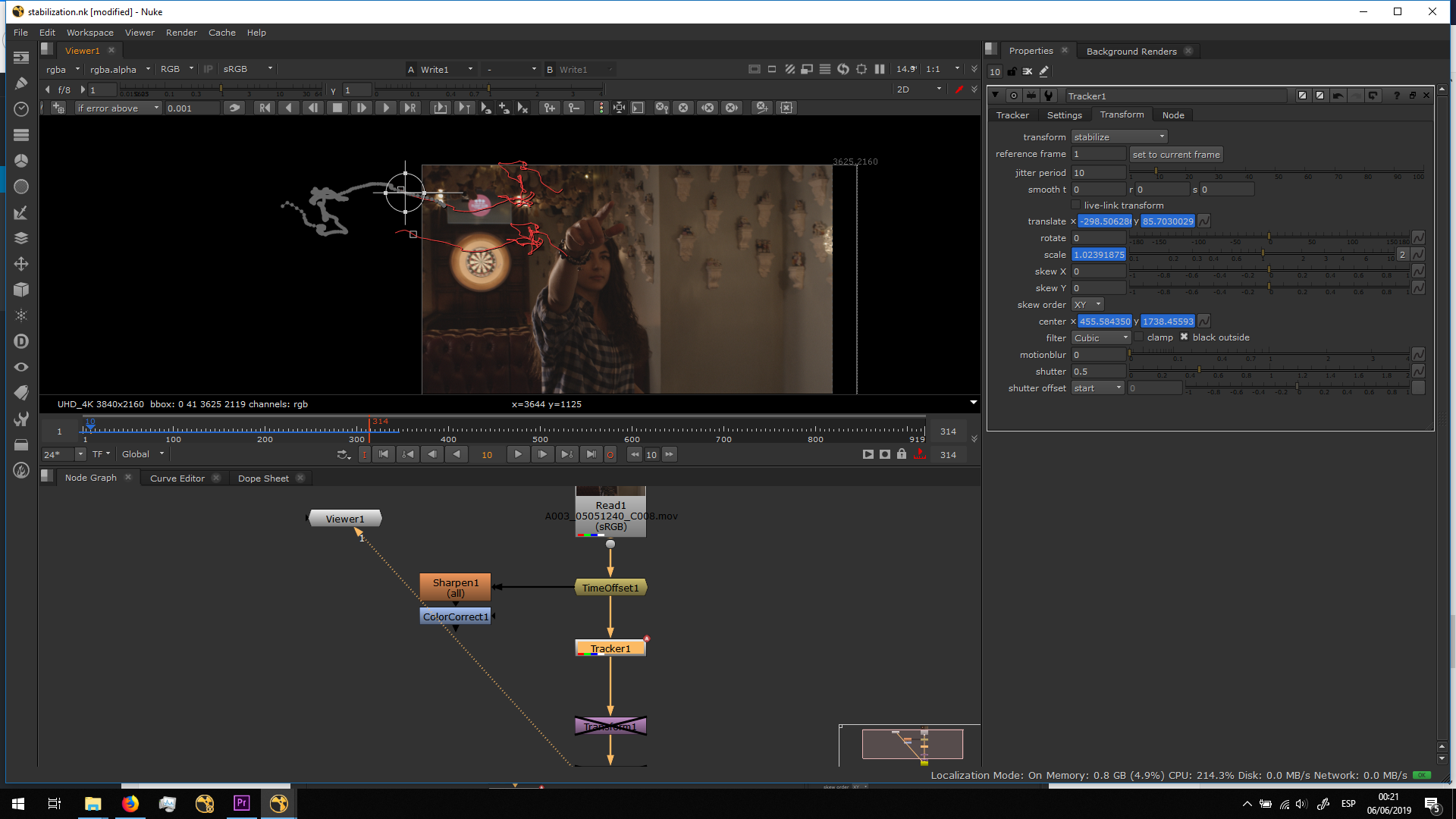Enable live-link transform checkbox

pyautogui.click(x=1075, y=206)
